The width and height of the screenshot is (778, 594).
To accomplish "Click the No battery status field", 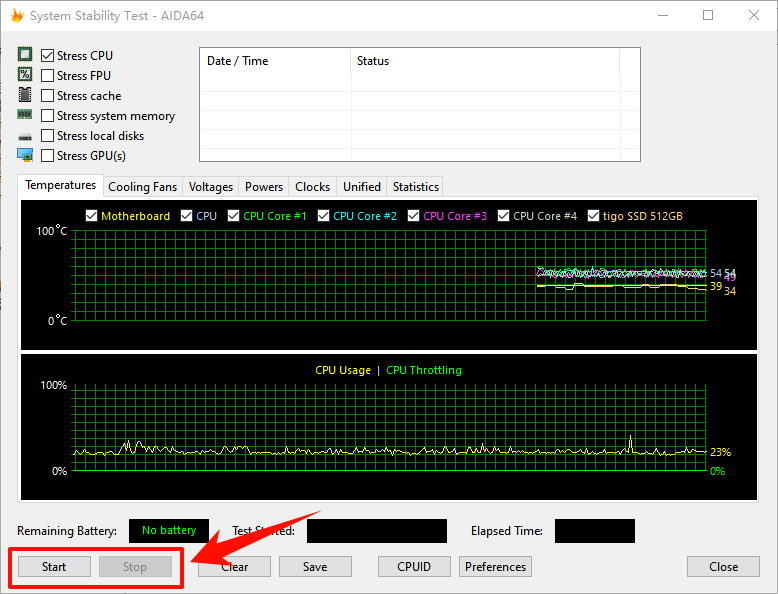I will (169, 530).
